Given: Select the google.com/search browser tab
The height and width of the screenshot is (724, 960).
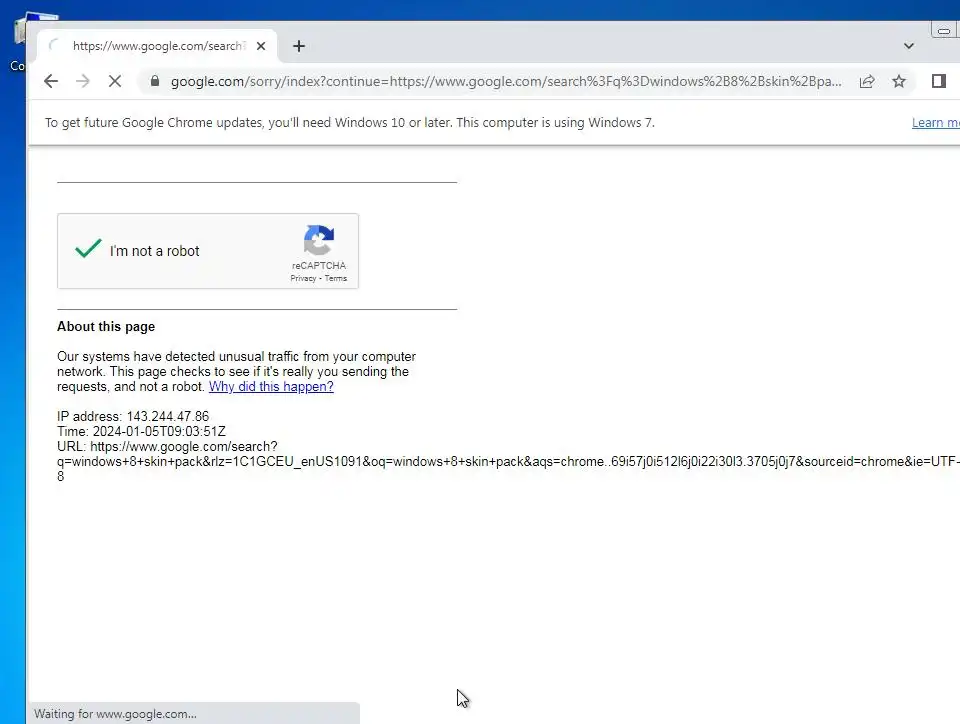Looking at the screenshot, I should [x=157, y=46].
